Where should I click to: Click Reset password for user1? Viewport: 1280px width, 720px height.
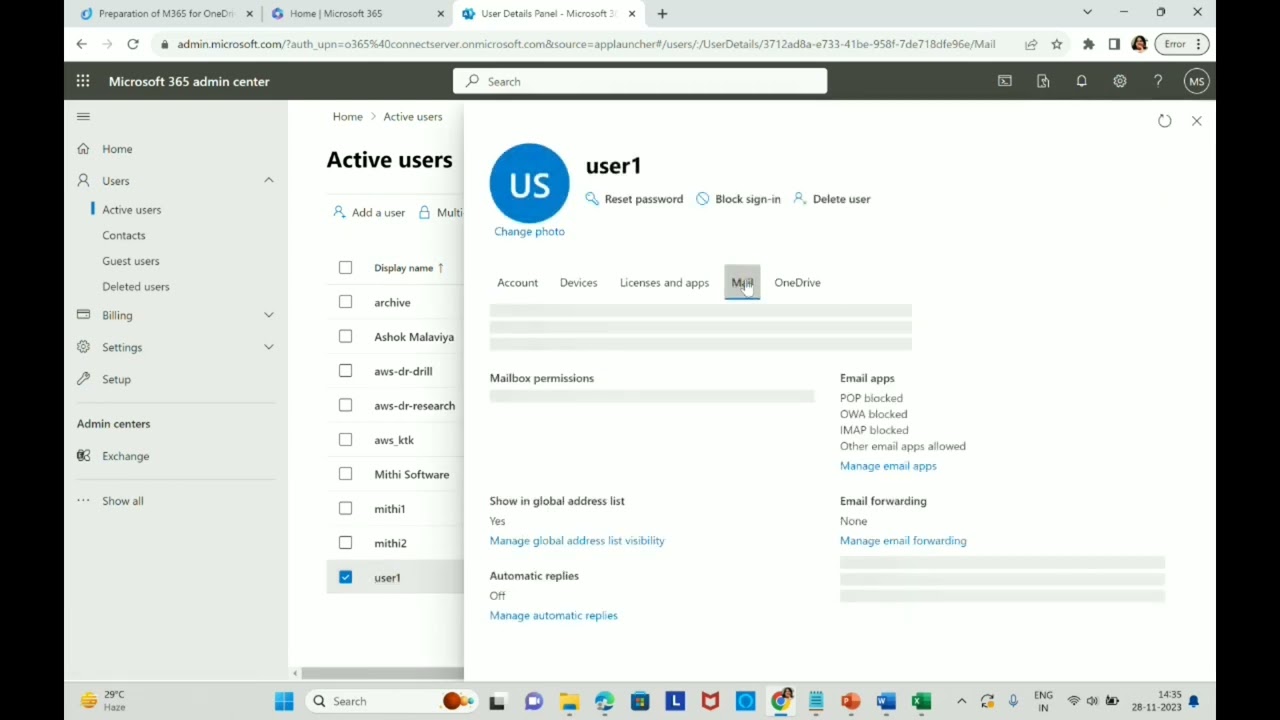point(634,199)
